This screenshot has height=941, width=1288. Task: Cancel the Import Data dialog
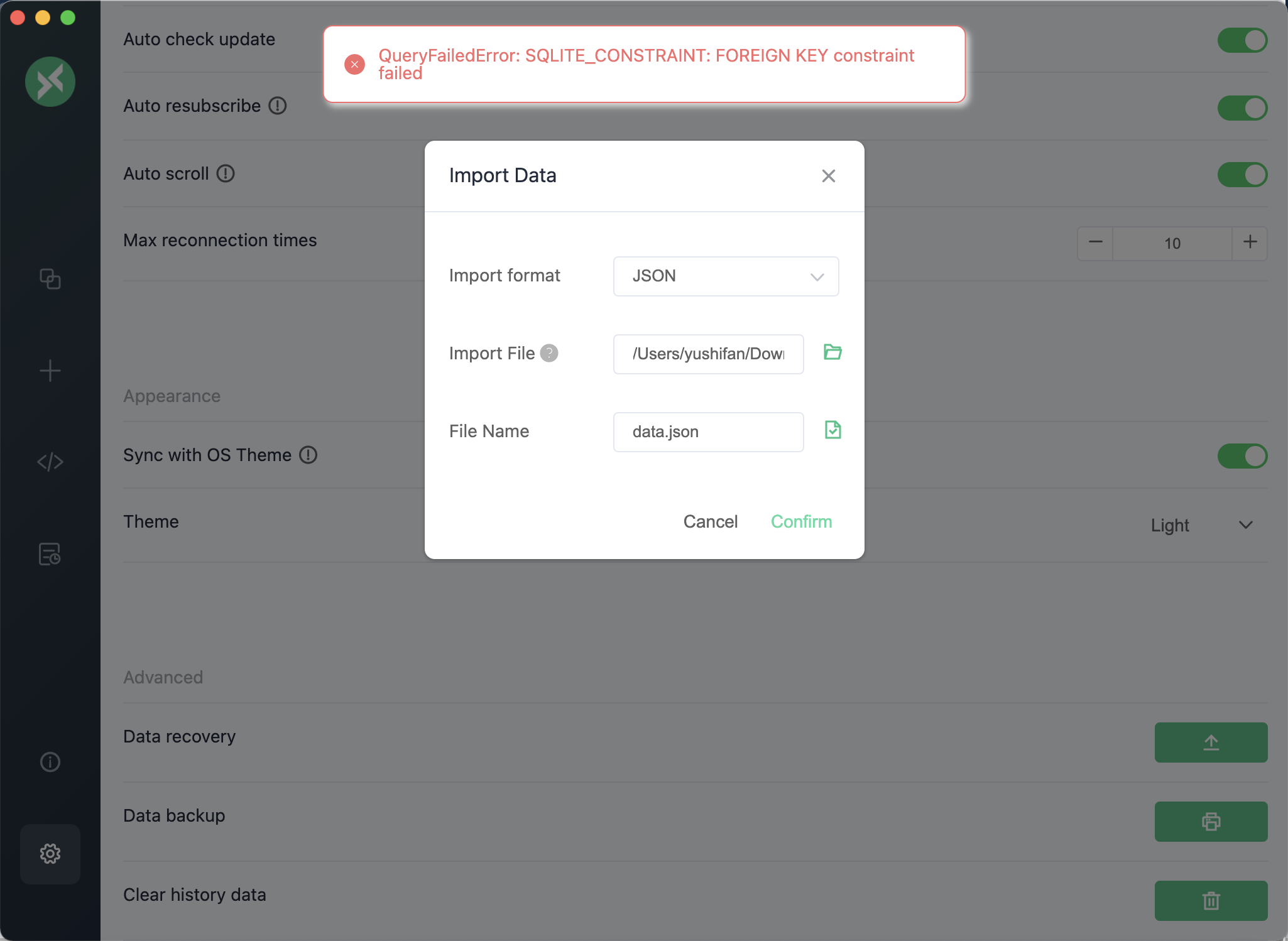(710, 521)
